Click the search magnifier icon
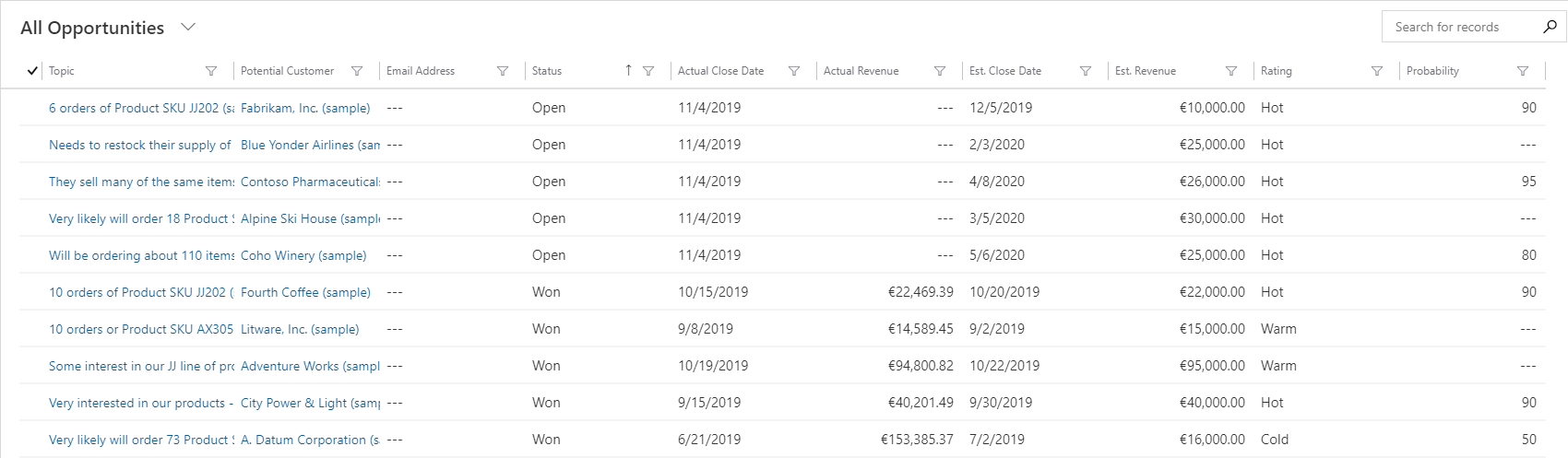1568x458 pixels. pyautogui.click(x=1550, y=27)
